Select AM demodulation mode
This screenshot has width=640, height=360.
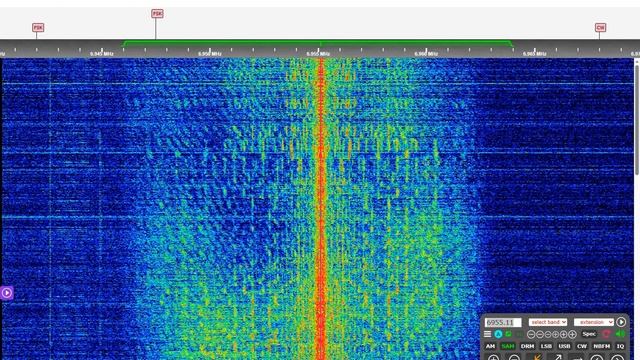(490, 346)
